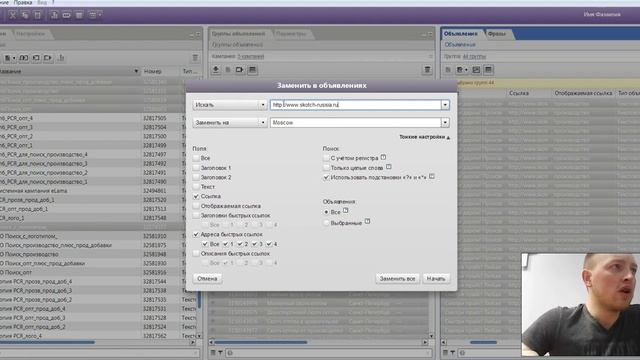Click the help icon beside the 'Все' radio option
640x360 pixels.
pos(346,211)
